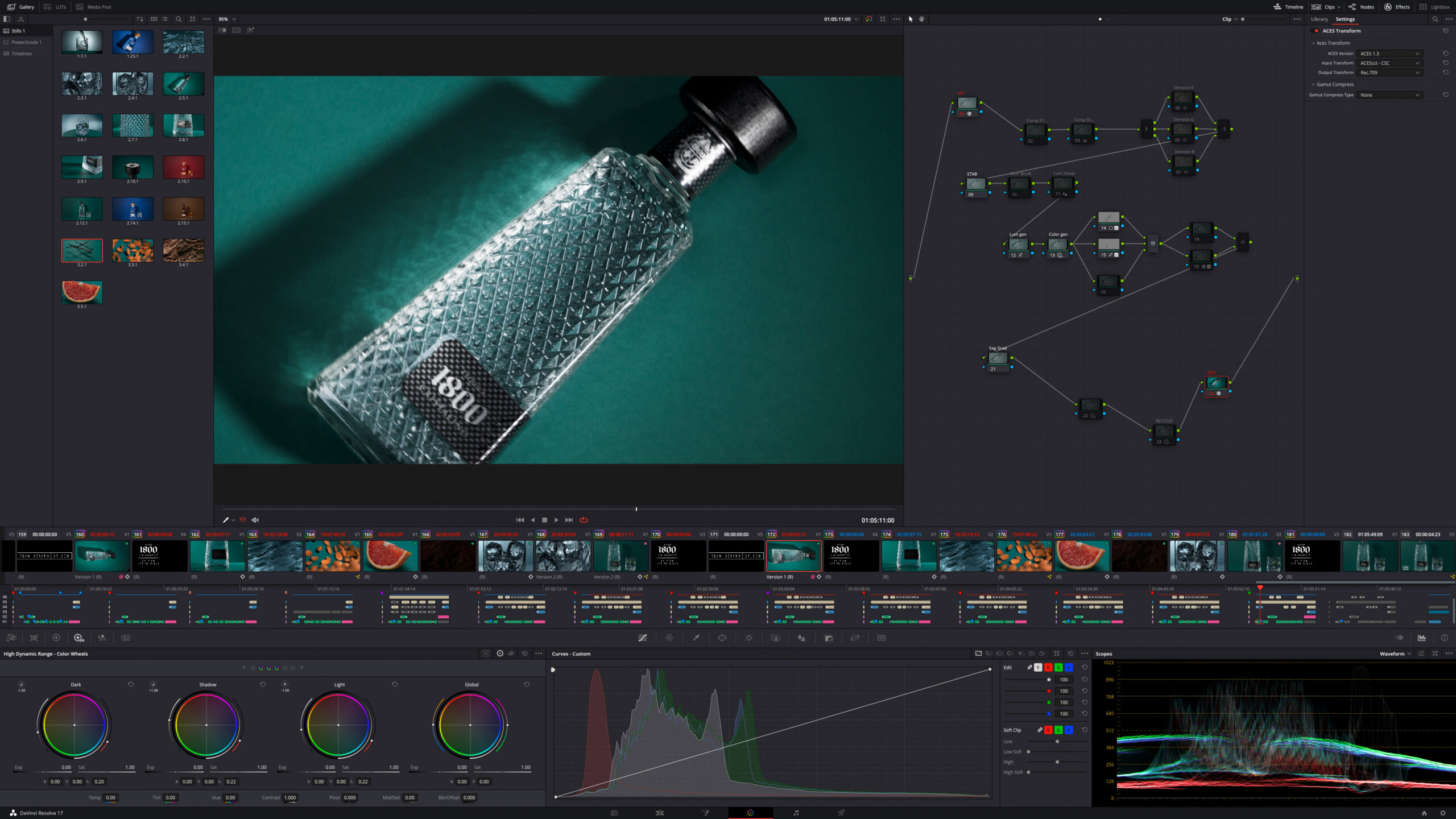The image size is (1456, 819).
Task: Open gallery sort order options
Action: (140, 19)
